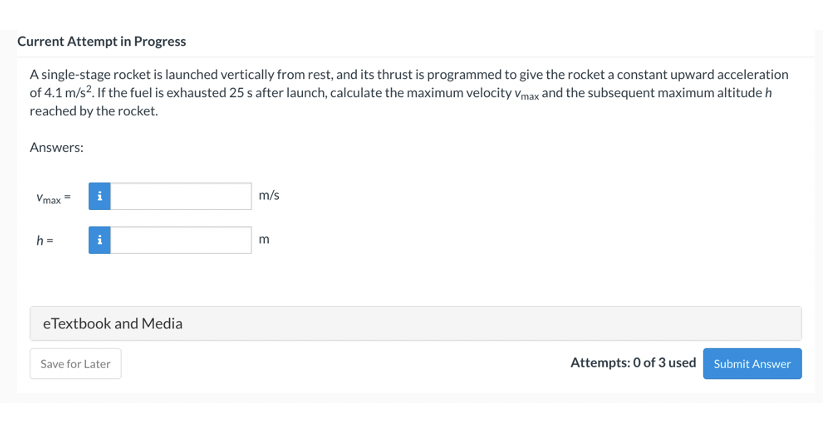
Task: Click the info icon beside vmax field
Action: (99, 196)
